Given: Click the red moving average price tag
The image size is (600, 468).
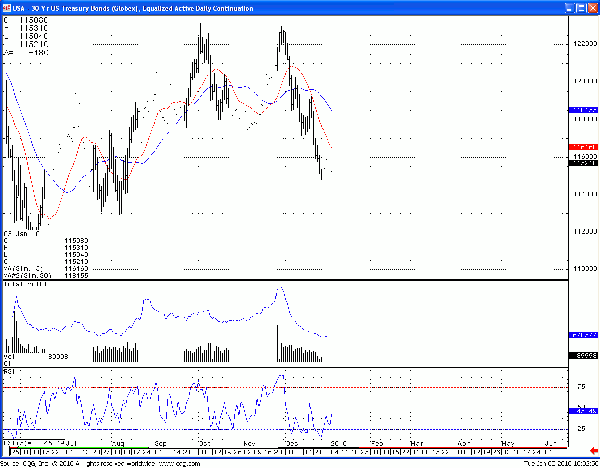Looking at the screenshot, I should point(582,146).
